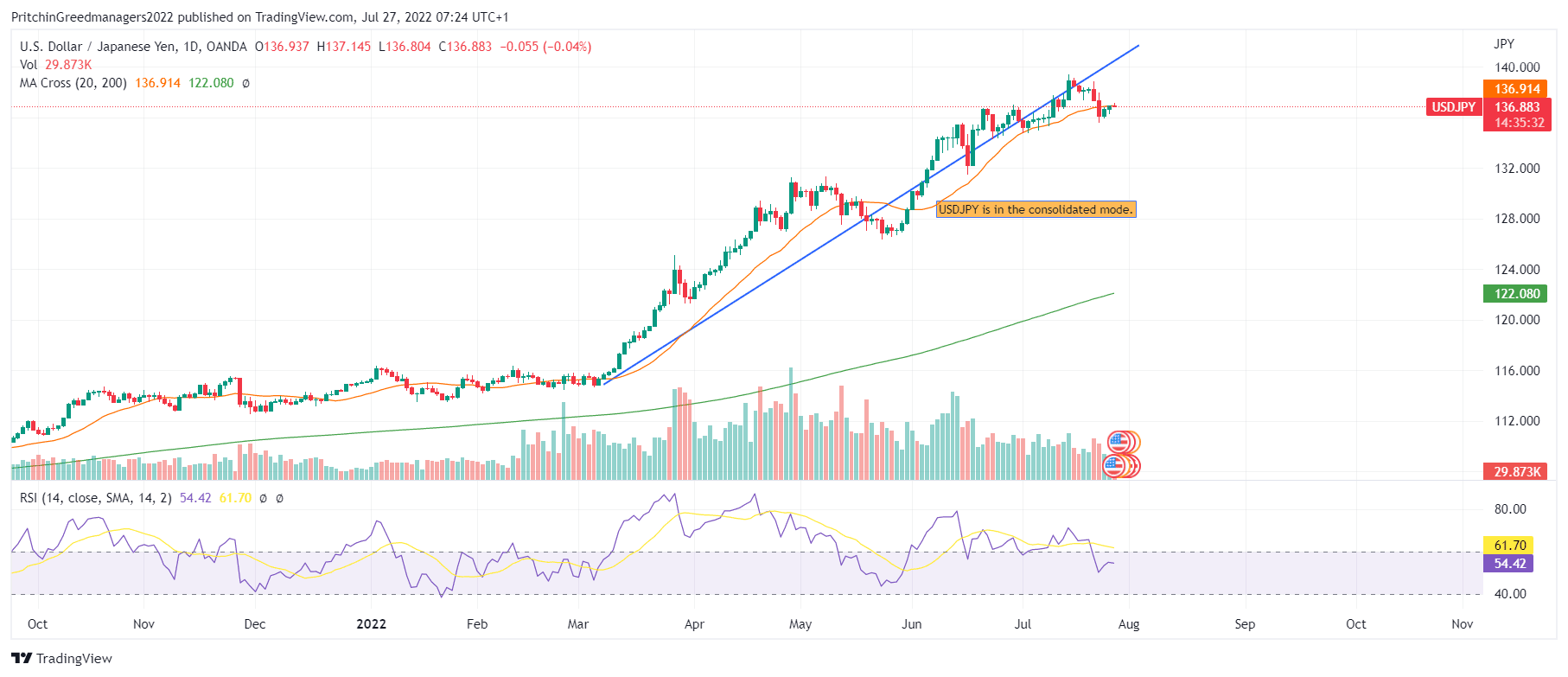This screenshot has width=1568, height=677.
Task: Click the Vol indicator label
Action: point(29,65)
